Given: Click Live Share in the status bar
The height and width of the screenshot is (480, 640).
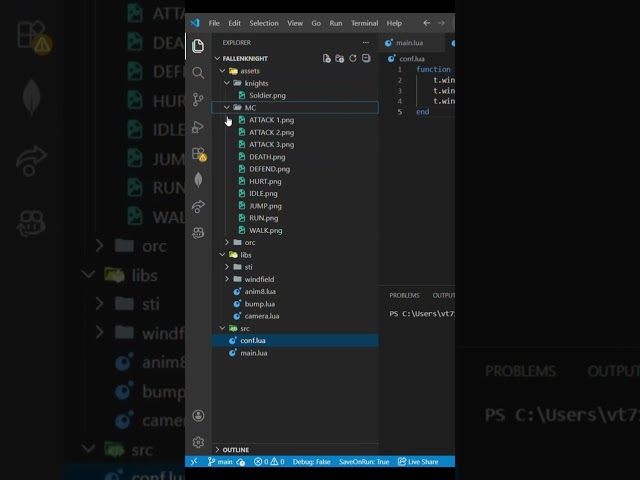Looking at the screenshot, I should (418, 462).
